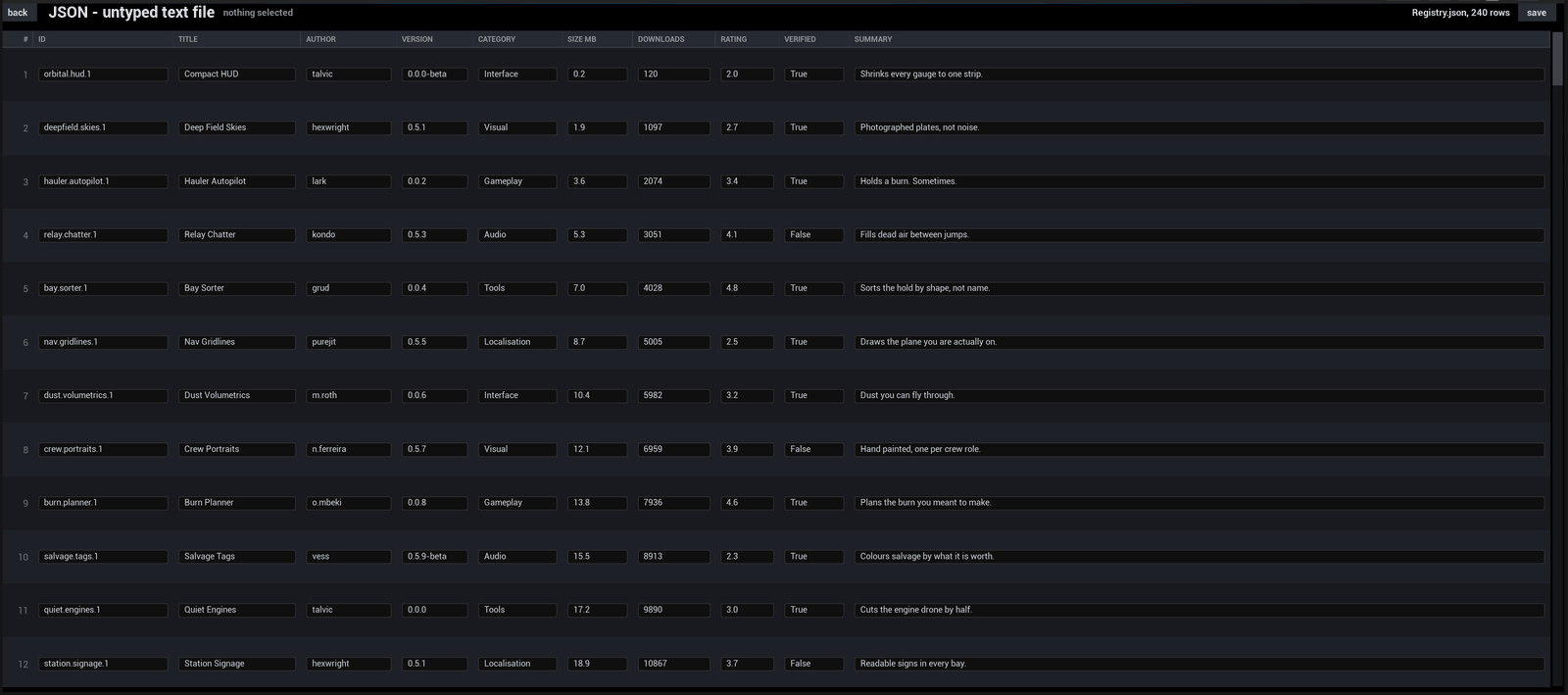Edit summary 'Draws the plane you are actually on.'
The width and height of the screenshot is (1568, 695).
pos(1200,342)
